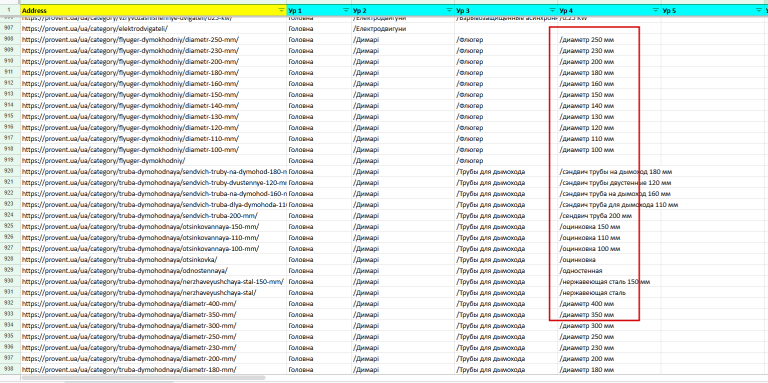Select the '/диаметр 140 мм' cell
The width and height of the screenshot is (768, 383).
609,106
